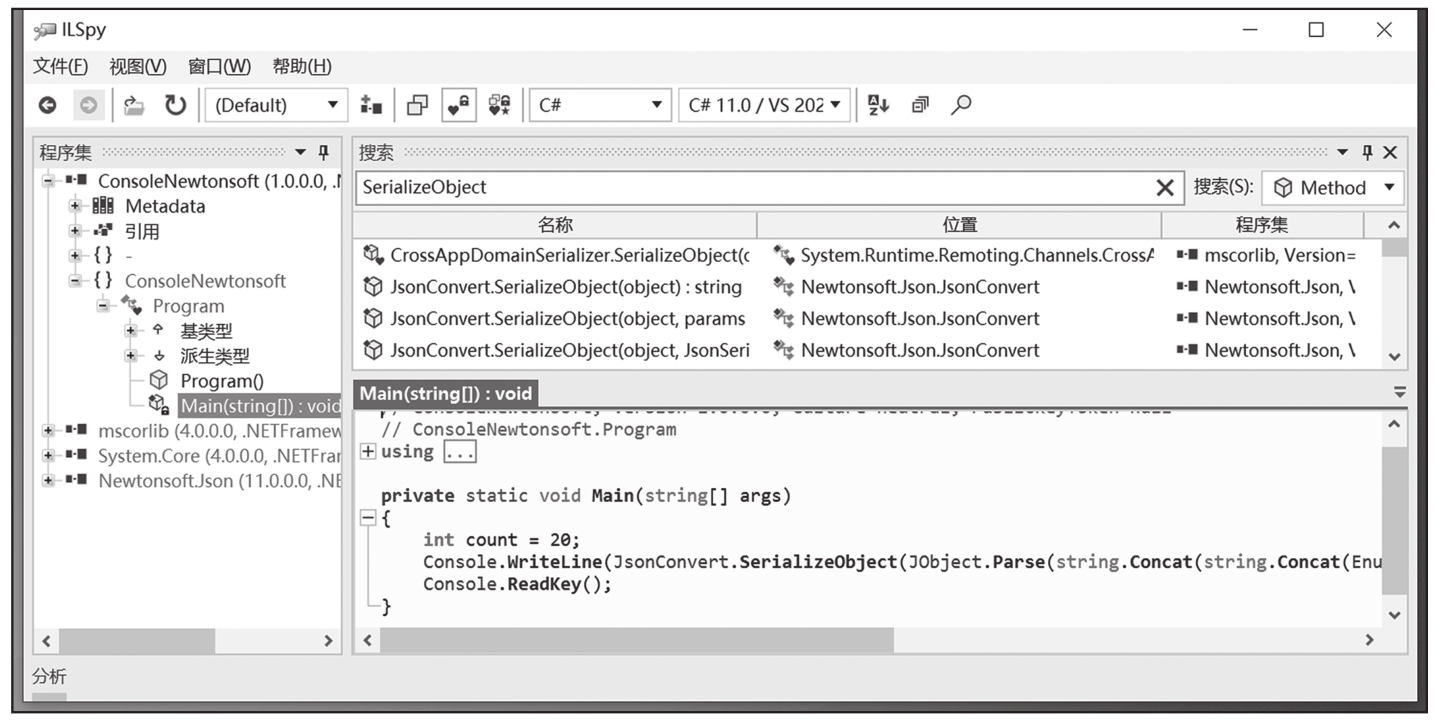
Task: Expand the mscorlib assembly node
Action: click(x=49, y=430)
